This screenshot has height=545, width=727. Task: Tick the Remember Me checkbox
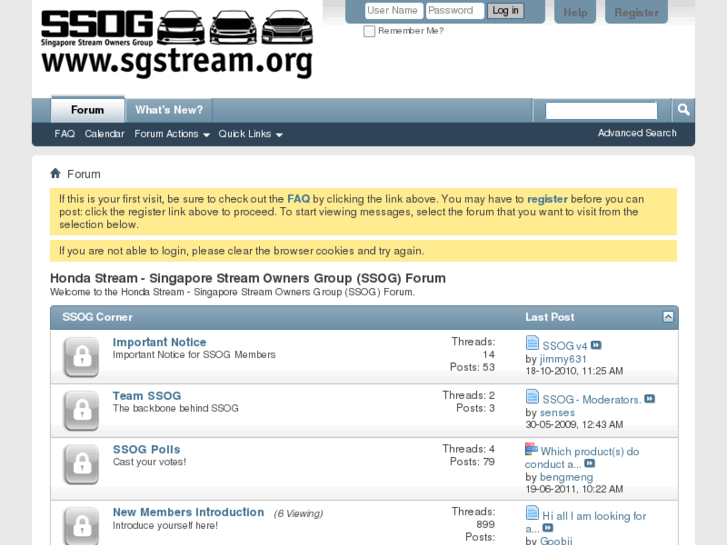click(369, 31)
